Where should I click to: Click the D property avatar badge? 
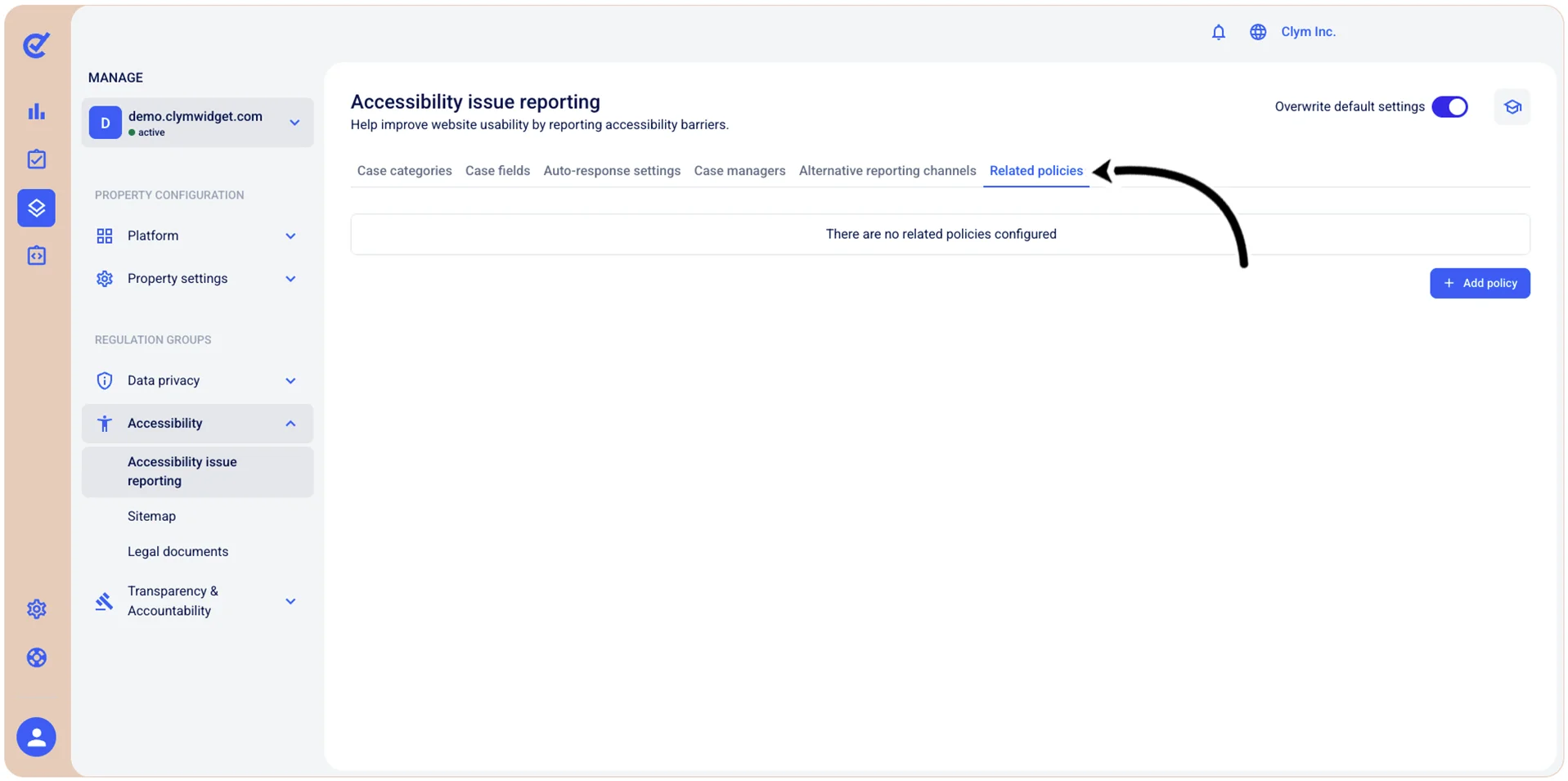106,123
